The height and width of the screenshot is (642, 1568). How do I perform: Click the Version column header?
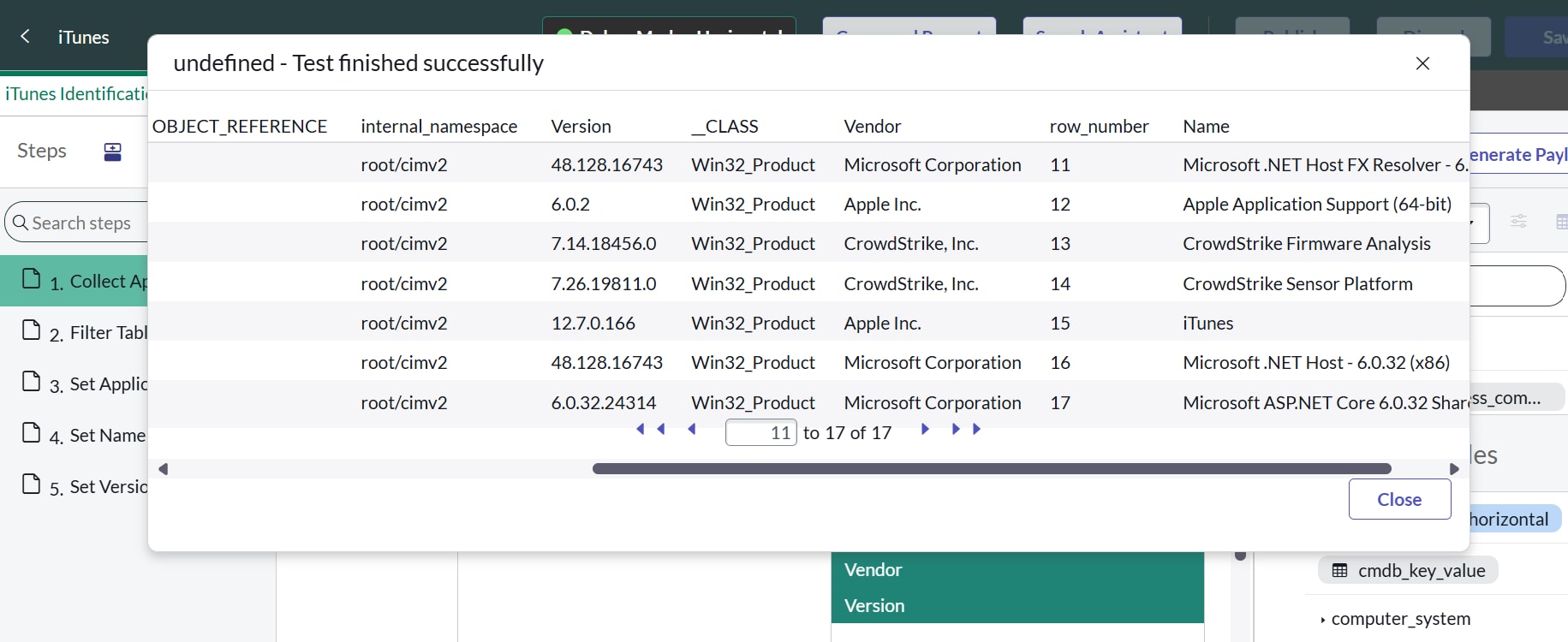pos(581,127)
